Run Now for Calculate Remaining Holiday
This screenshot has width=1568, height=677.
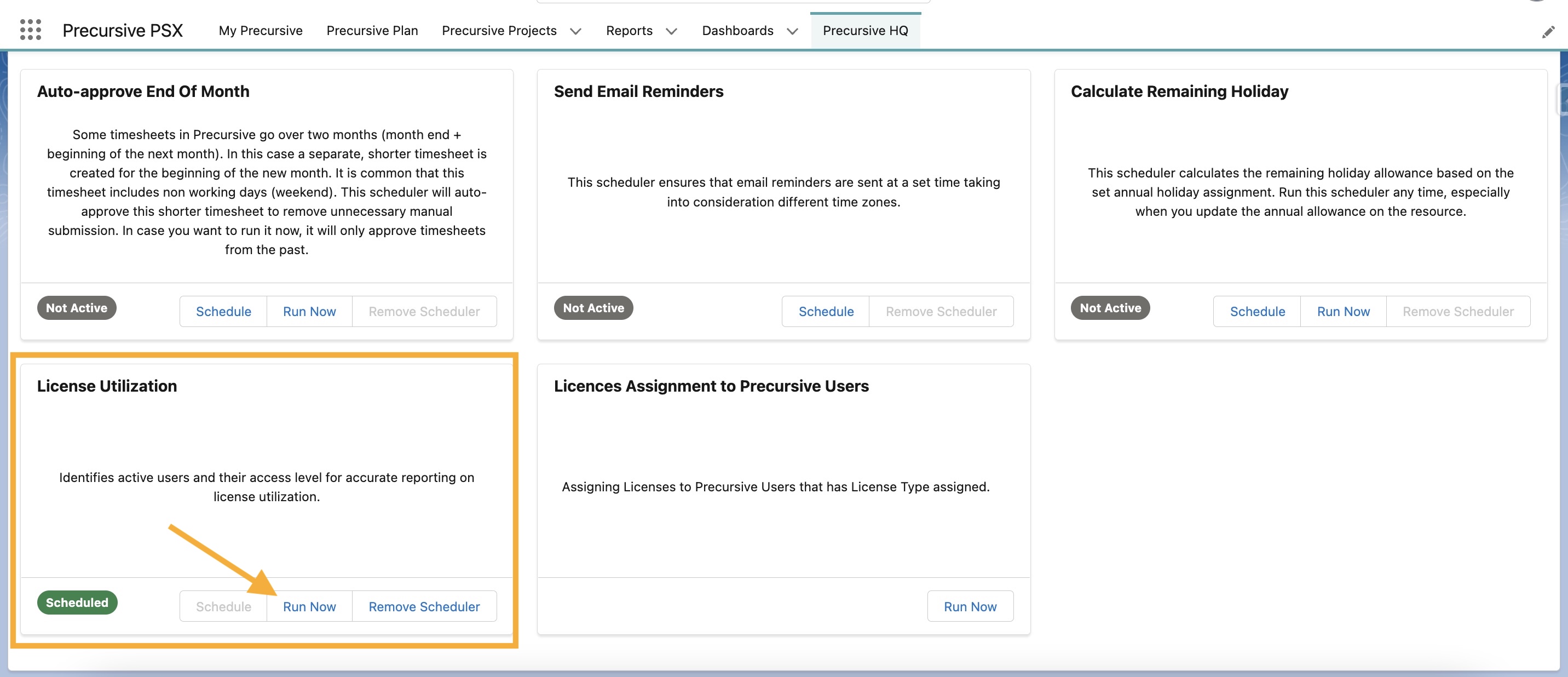(1344, 311)
